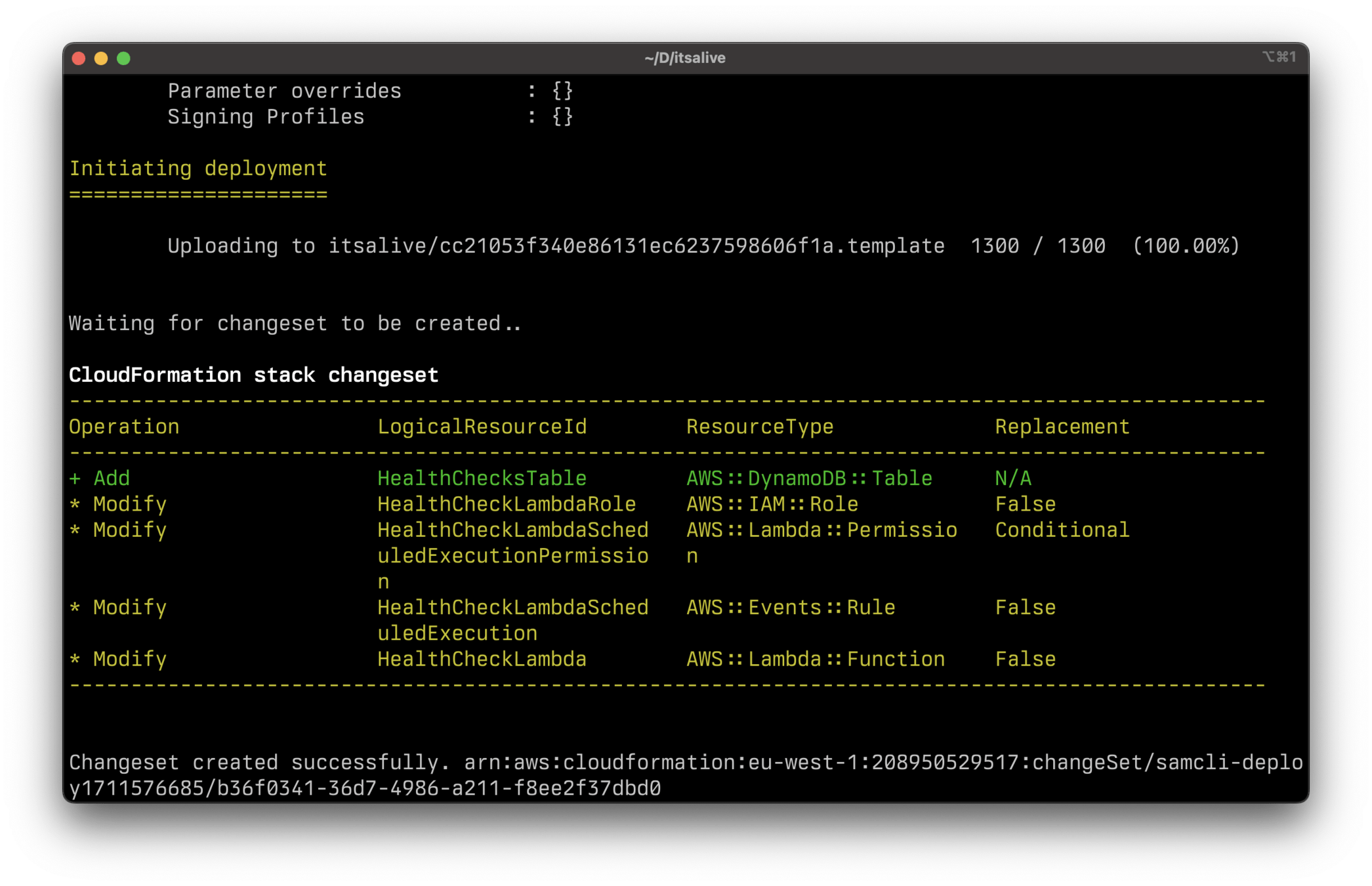Click the AWS::Lambda::Function resource type
1372x886 pixels.
pyautogui.click(x=815, y=659)
